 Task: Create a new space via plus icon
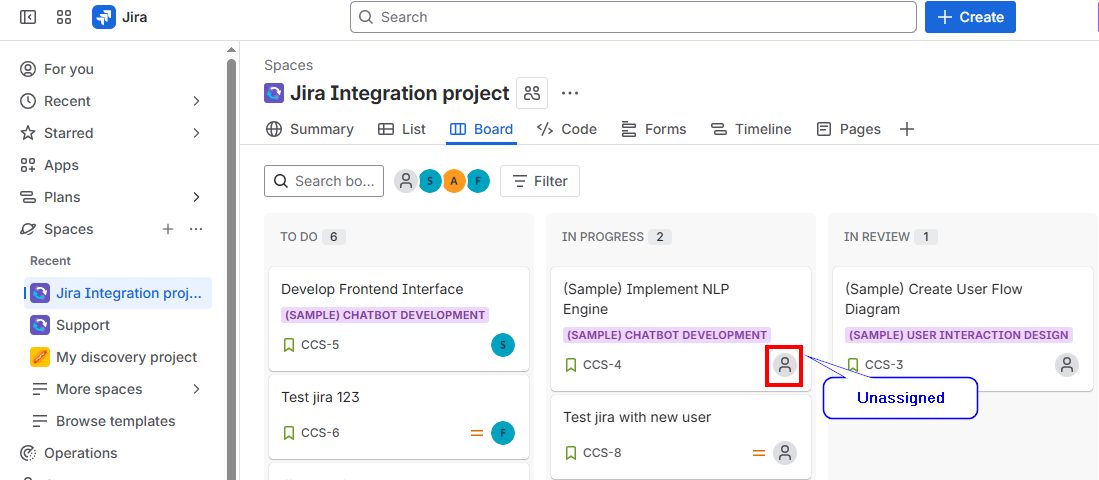(x=168, y=229)
